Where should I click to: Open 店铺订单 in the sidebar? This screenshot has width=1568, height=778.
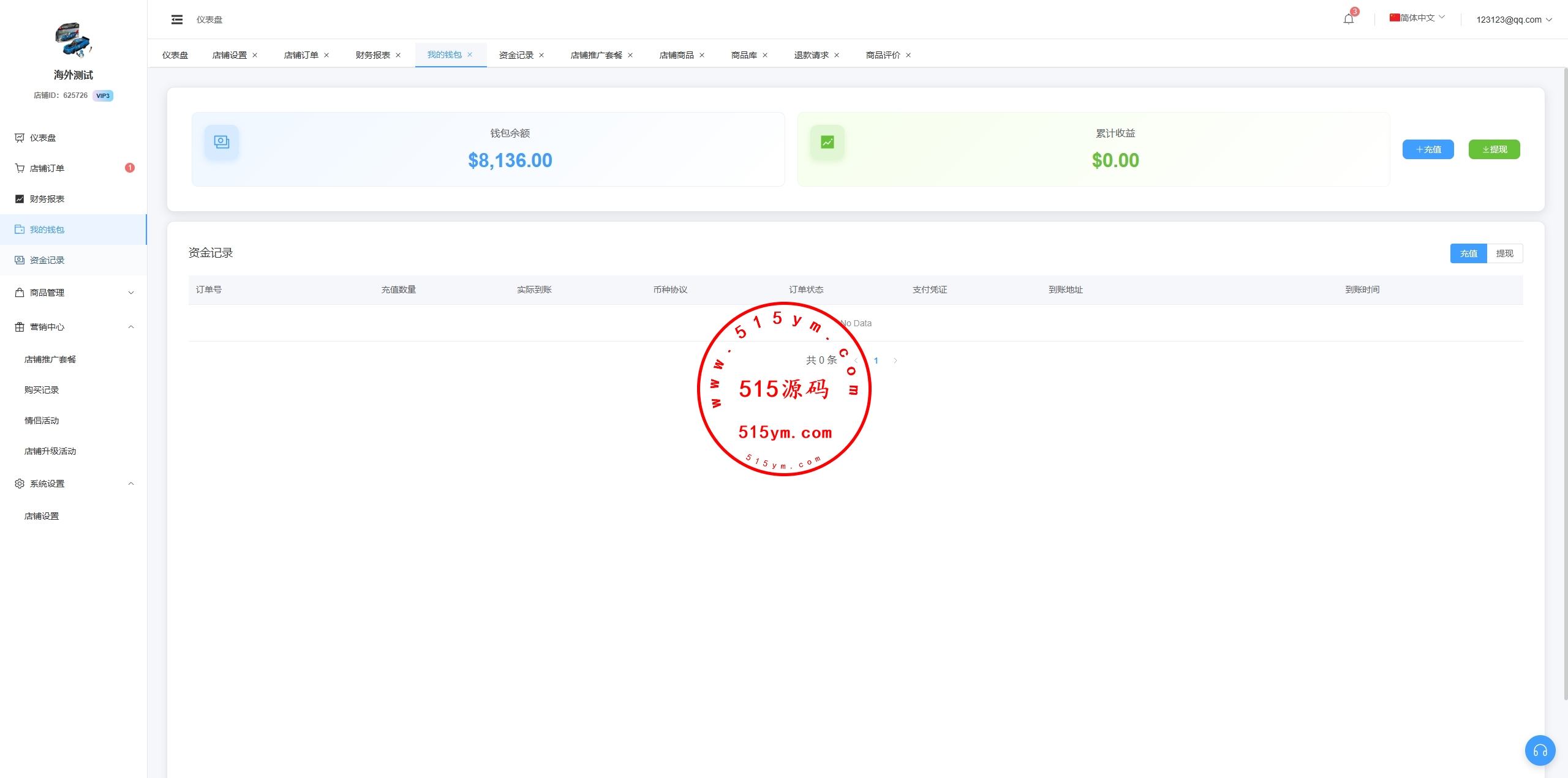coord(47,168)
